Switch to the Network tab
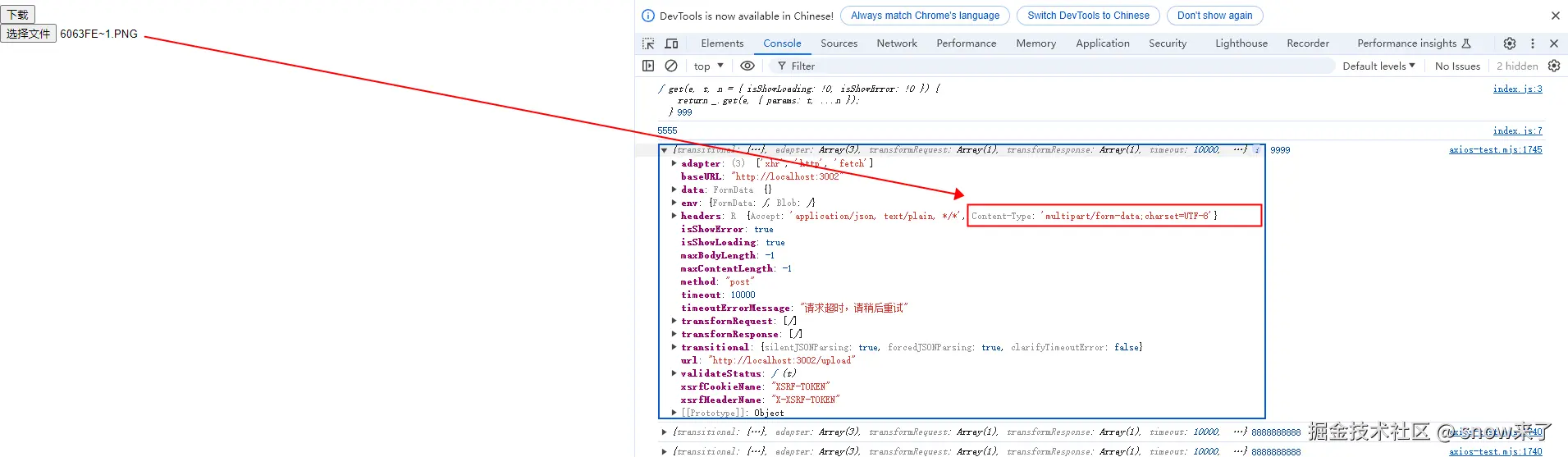Viewport: 1568px width, 457px height. (897, 43)
